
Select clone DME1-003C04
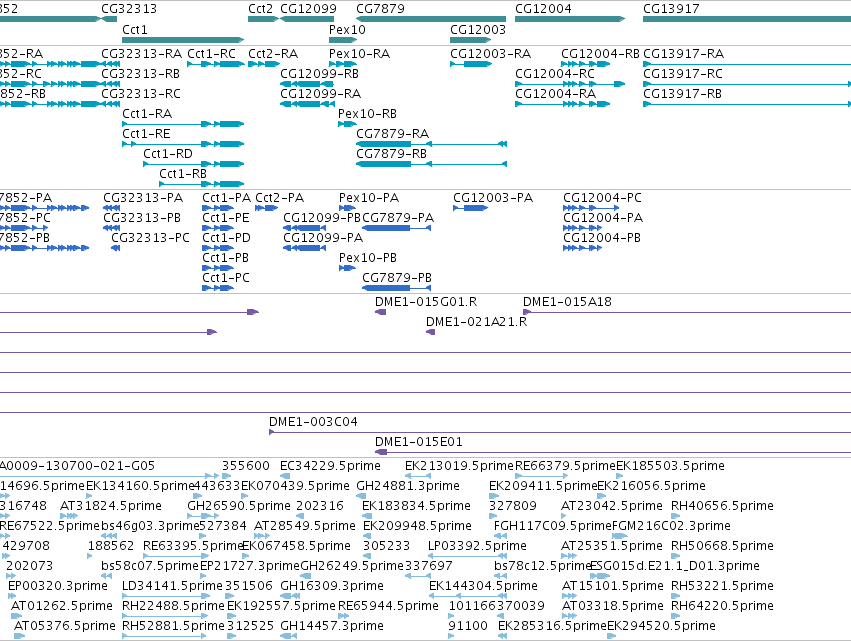point(313,422)
